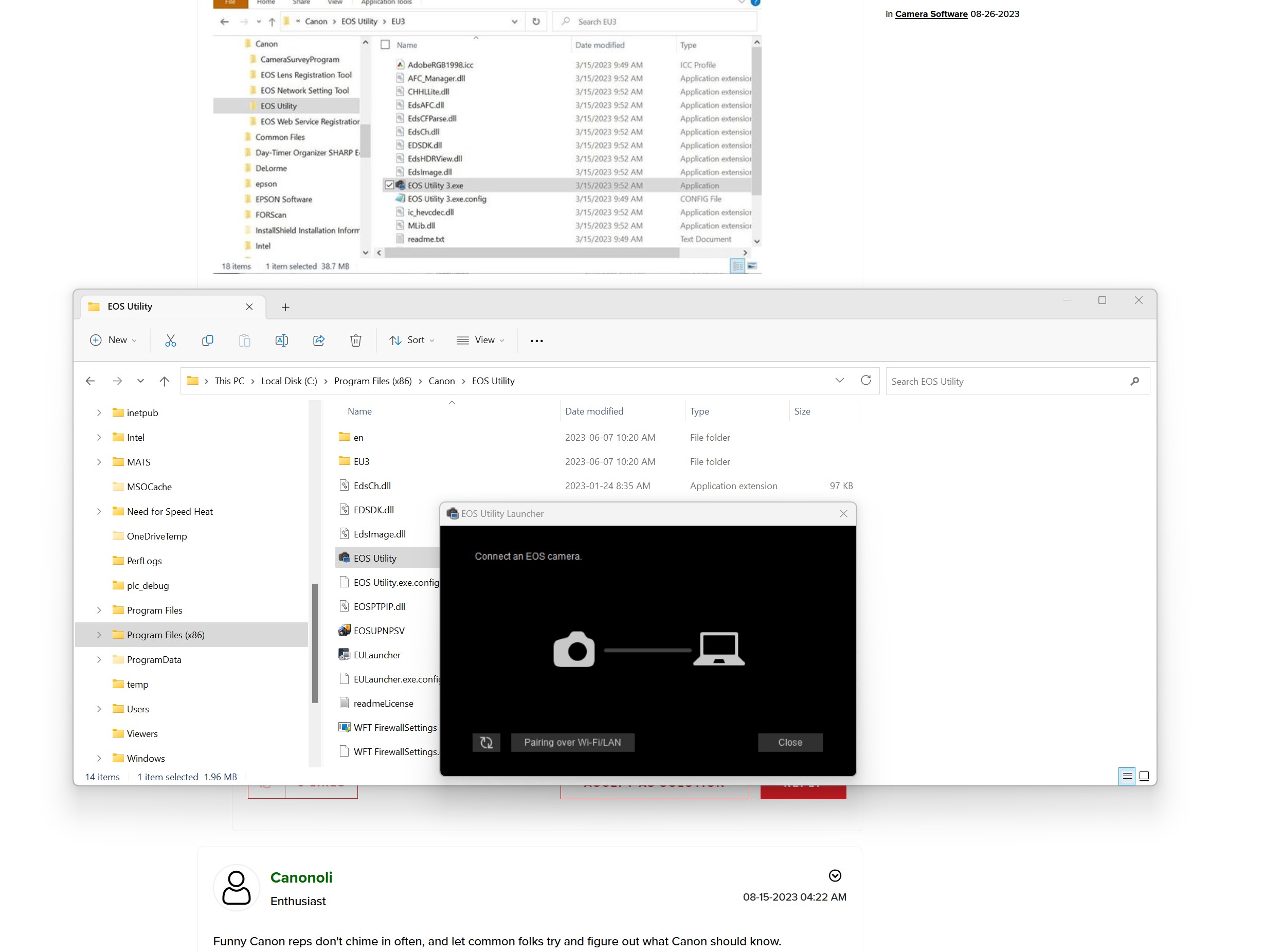Click the Copy icon in Explorer toolbar
Image resolution: width=1264 pixels, height=952 pixels.
[207, 340]
